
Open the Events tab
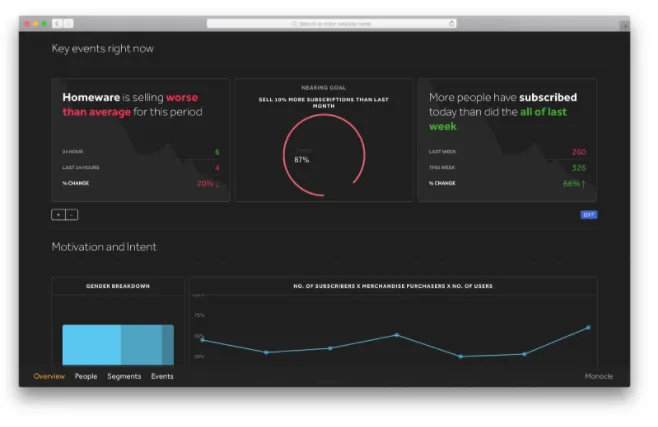[162, 376]
